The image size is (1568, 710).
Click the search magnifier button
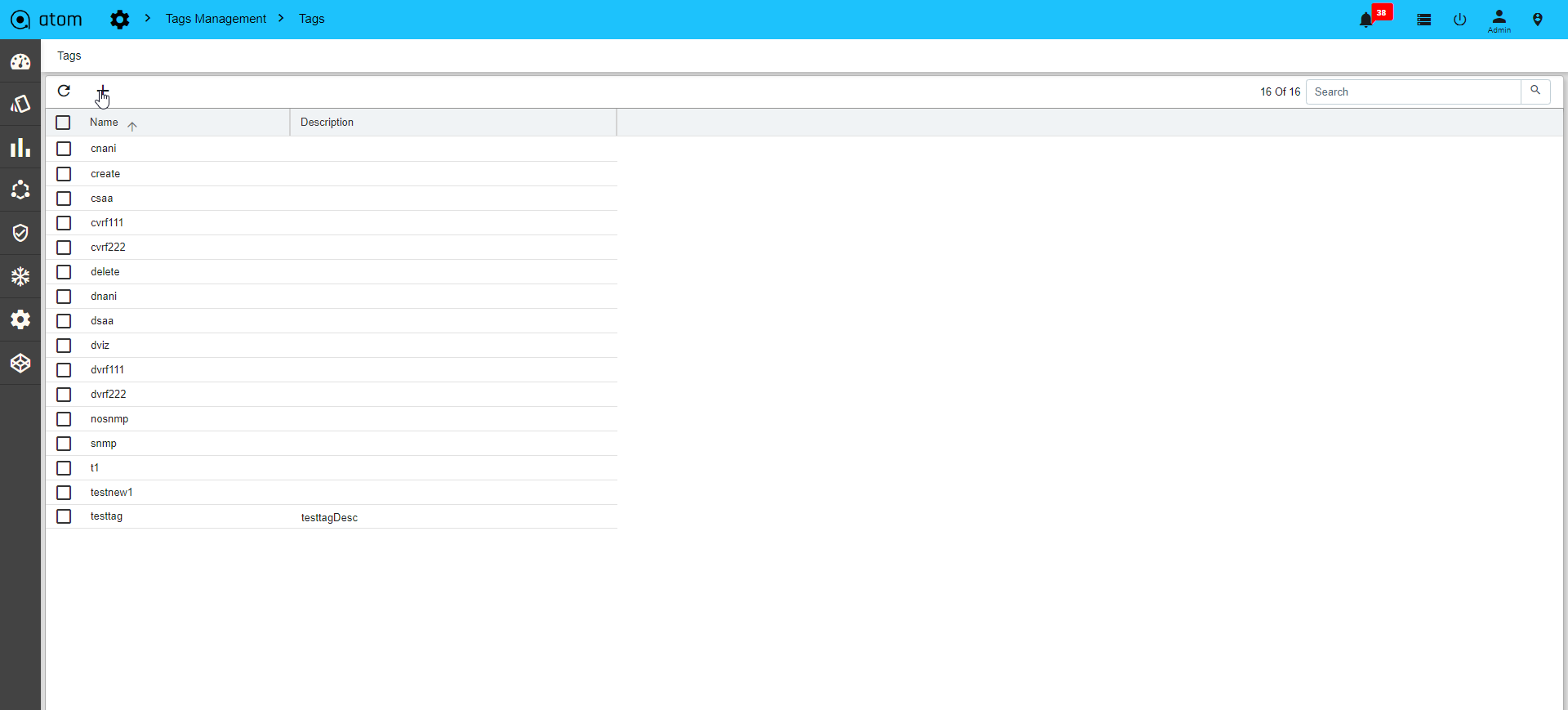click(x=1535, y=92)
